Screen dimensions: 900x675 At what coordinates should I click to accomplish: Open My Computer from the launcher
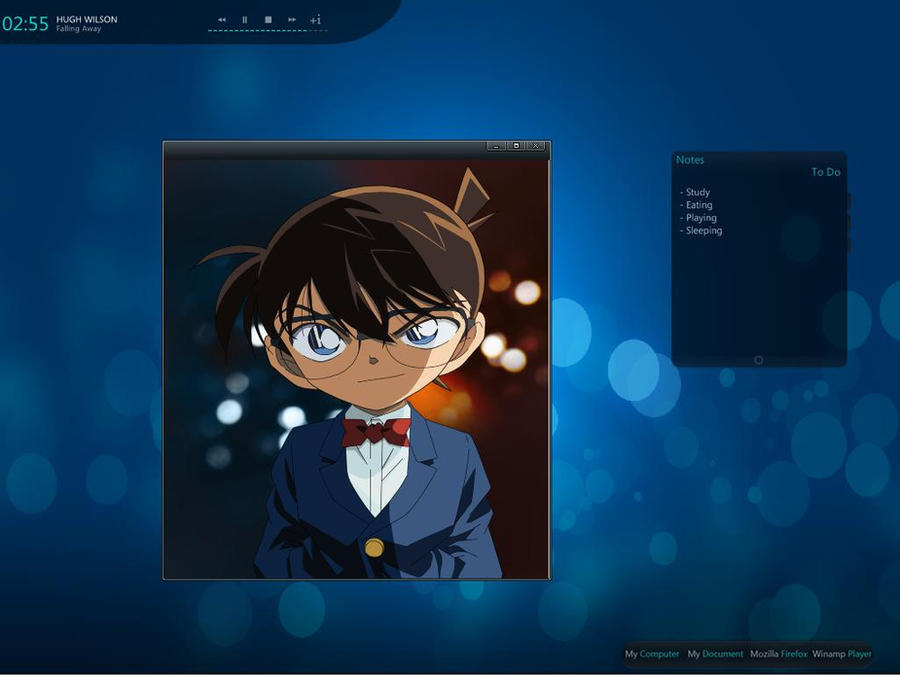652,654
